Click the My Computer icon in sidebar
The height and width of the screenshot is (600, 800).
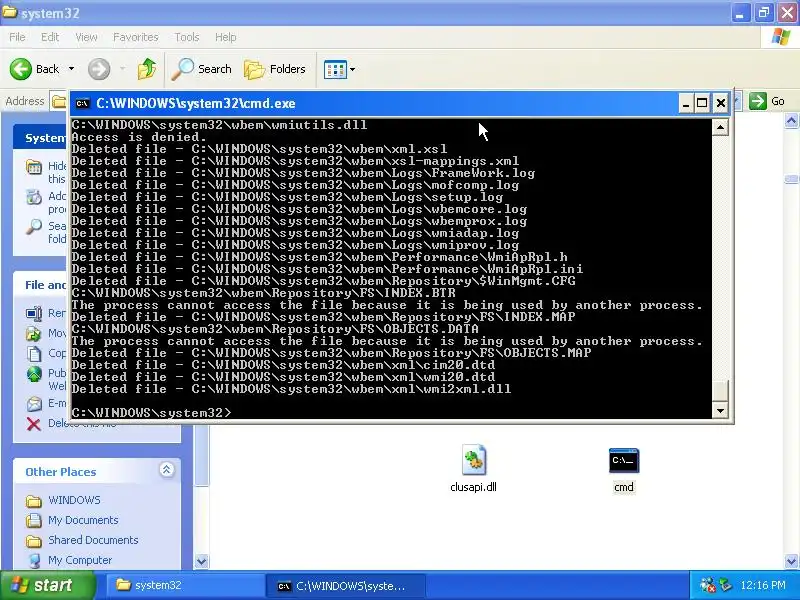point(34,561)
